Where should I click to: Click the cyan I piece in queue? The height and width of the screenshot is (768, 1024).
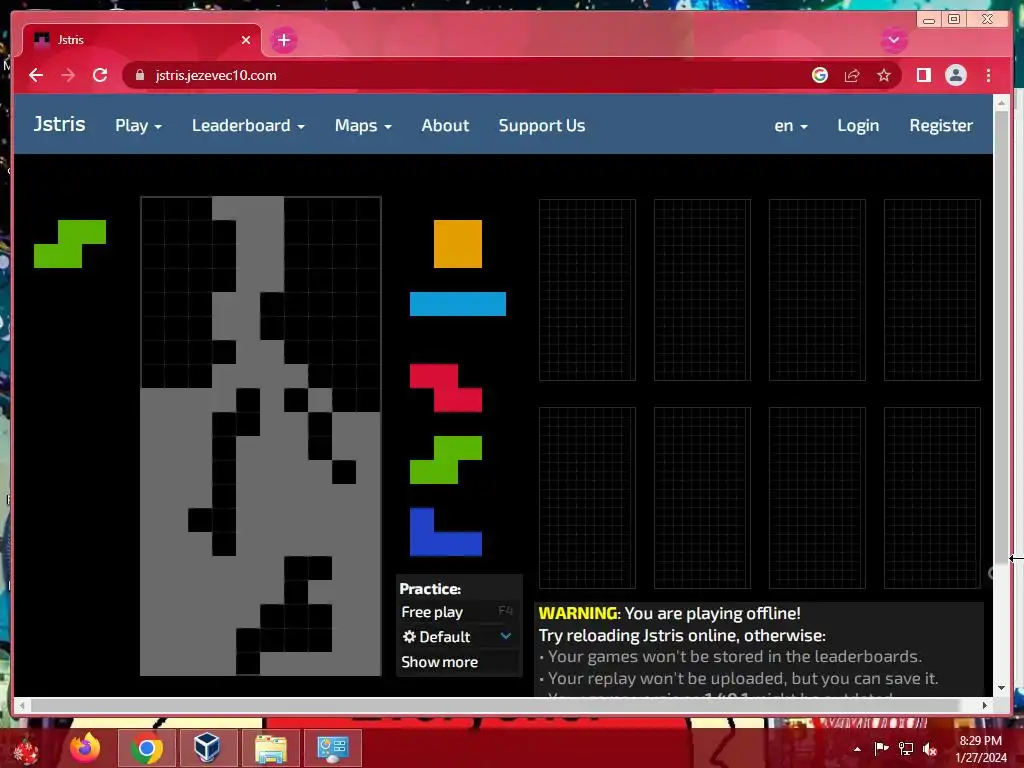pos(458,304)
